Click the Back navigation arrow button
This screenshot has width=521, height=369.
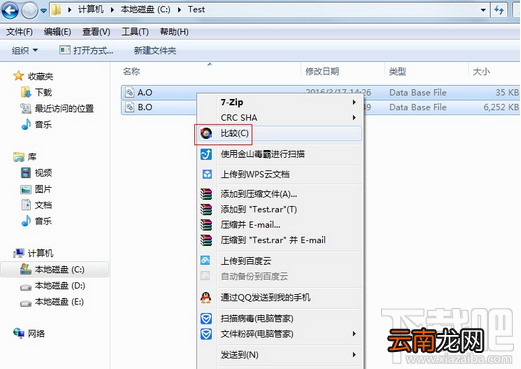[x=10, y=10]
